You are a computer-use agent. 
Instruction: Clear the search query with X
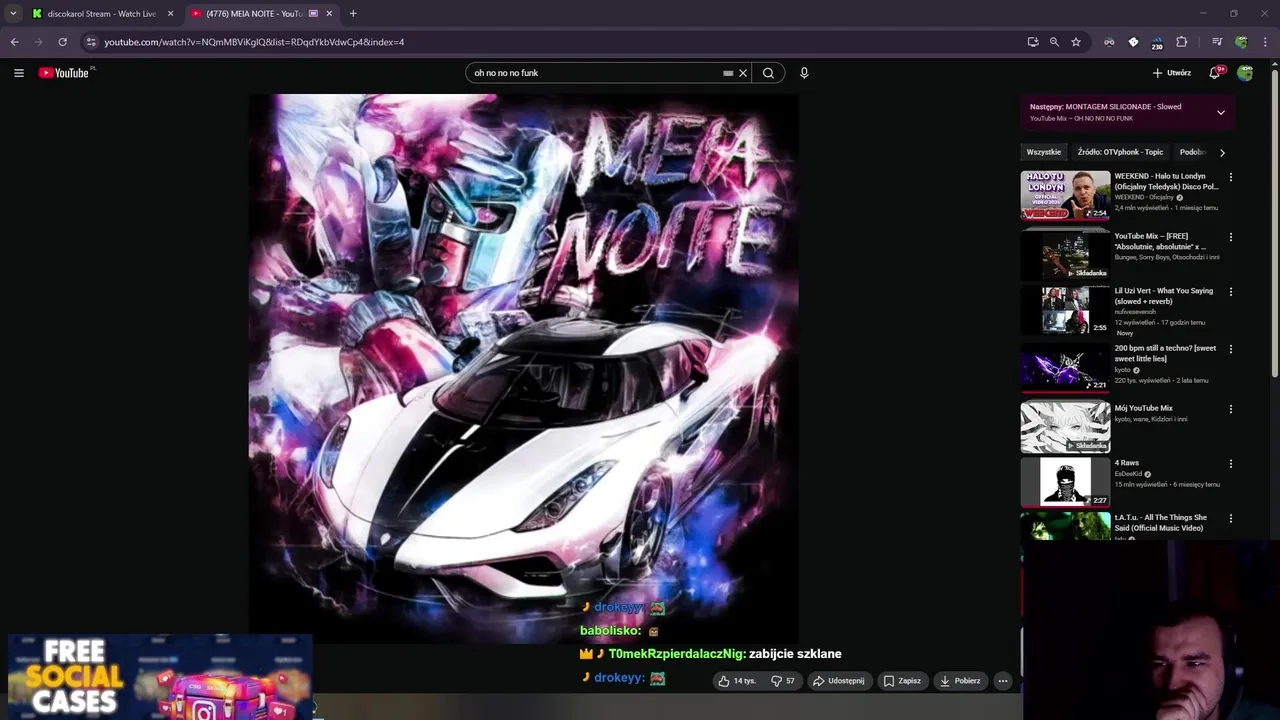click(x=743, y=73)
